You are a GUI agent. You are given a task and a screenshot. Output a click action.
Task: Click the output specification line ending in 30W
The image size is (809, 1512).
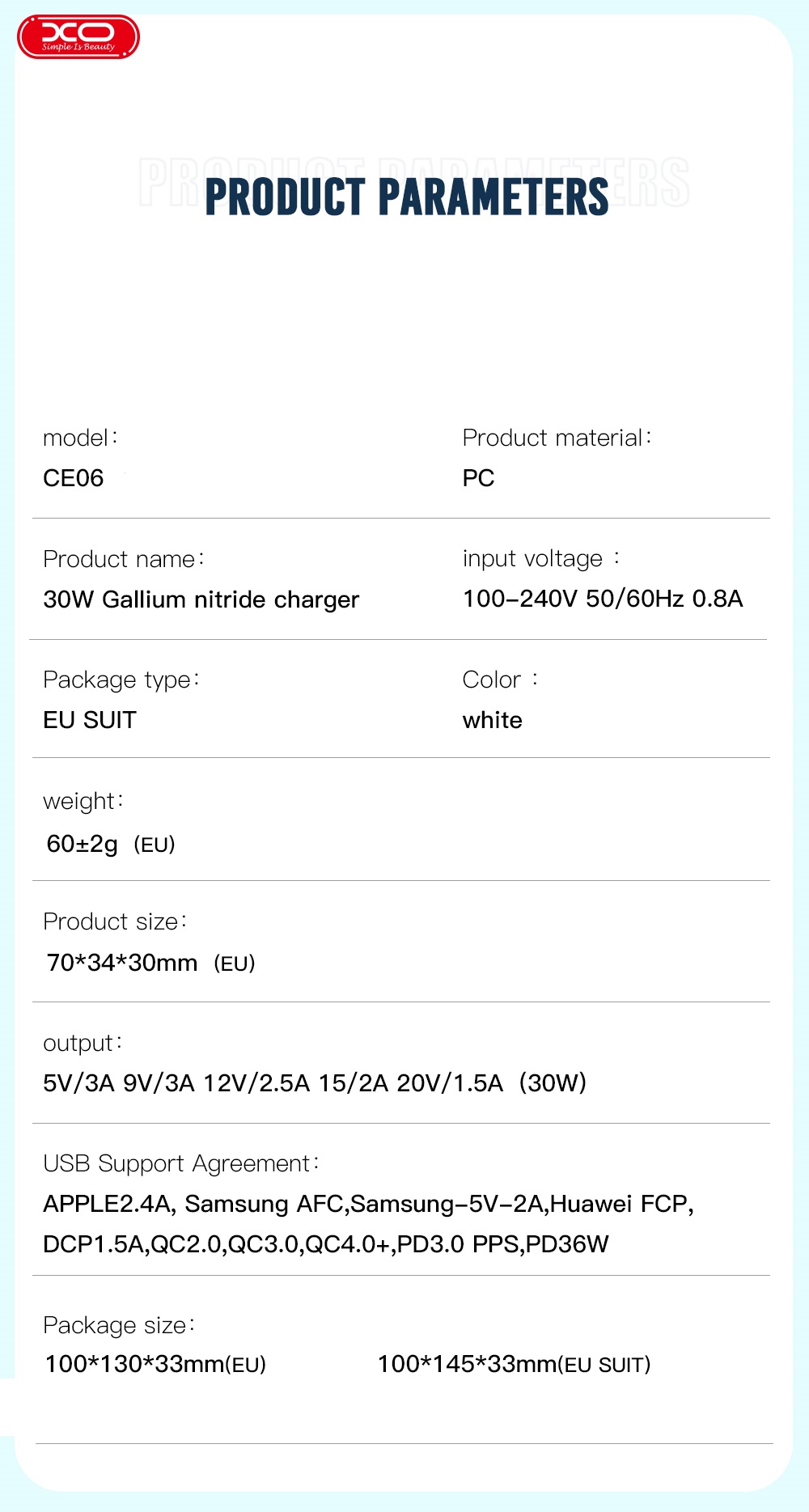pyautogui.click(x=315, y=1082)
